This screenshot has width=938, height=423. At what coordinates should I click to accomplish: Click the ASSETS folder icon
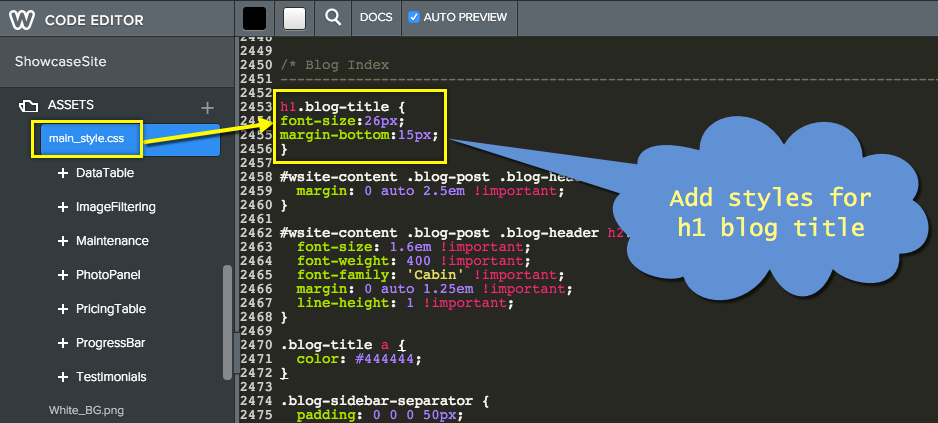point(28,105)
